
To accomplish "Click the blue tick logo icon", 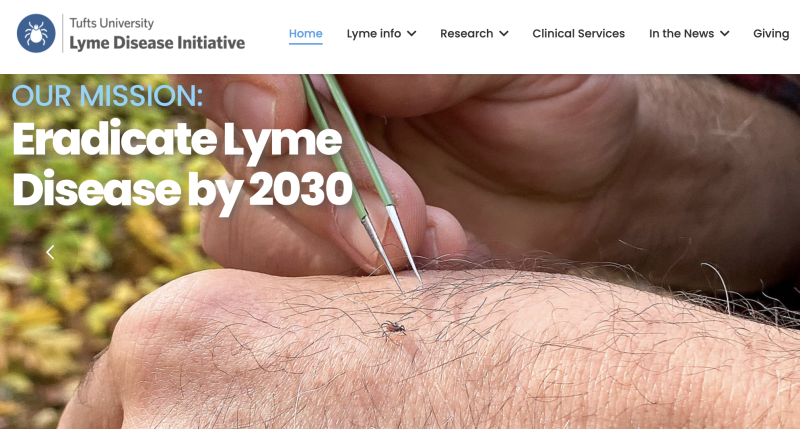I will [36, 33].
